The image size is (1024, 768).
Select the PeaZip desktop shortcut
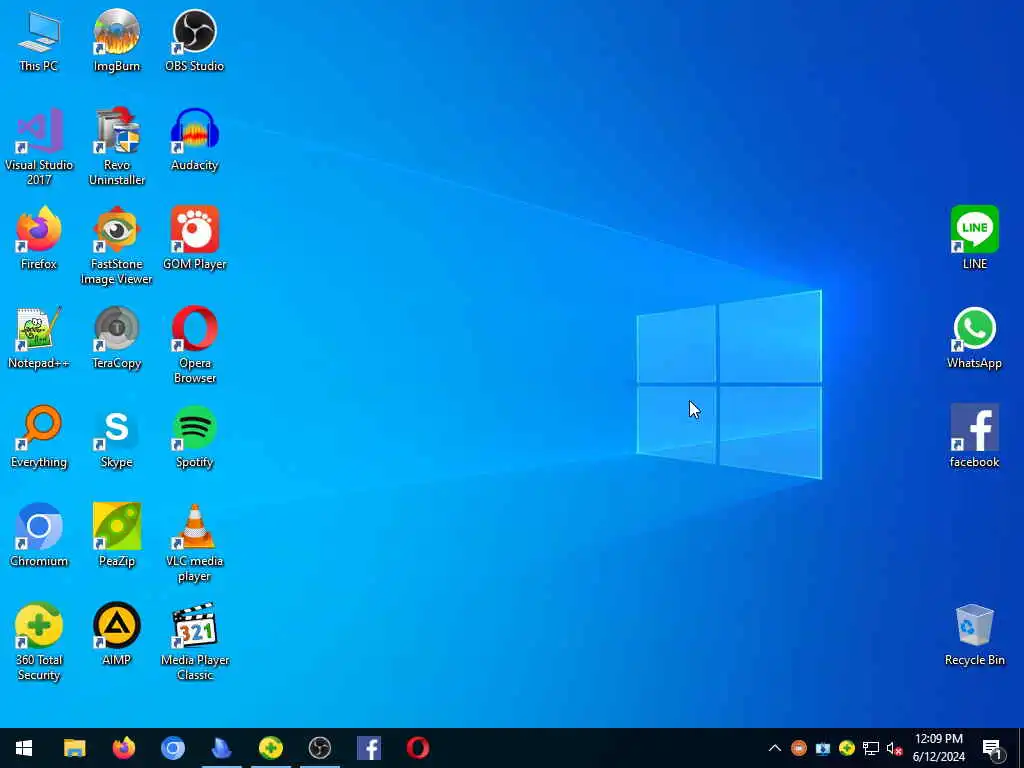pos(116,536)
